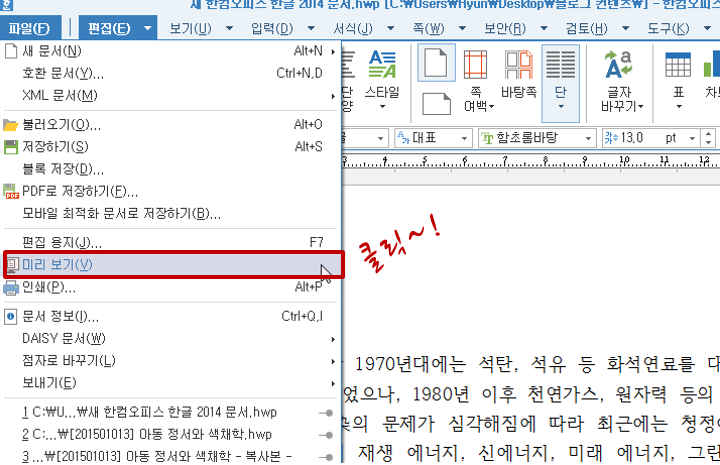720x465 pixels.
Task: Select landscape page orientation icon
Action: tap(436, 103)
